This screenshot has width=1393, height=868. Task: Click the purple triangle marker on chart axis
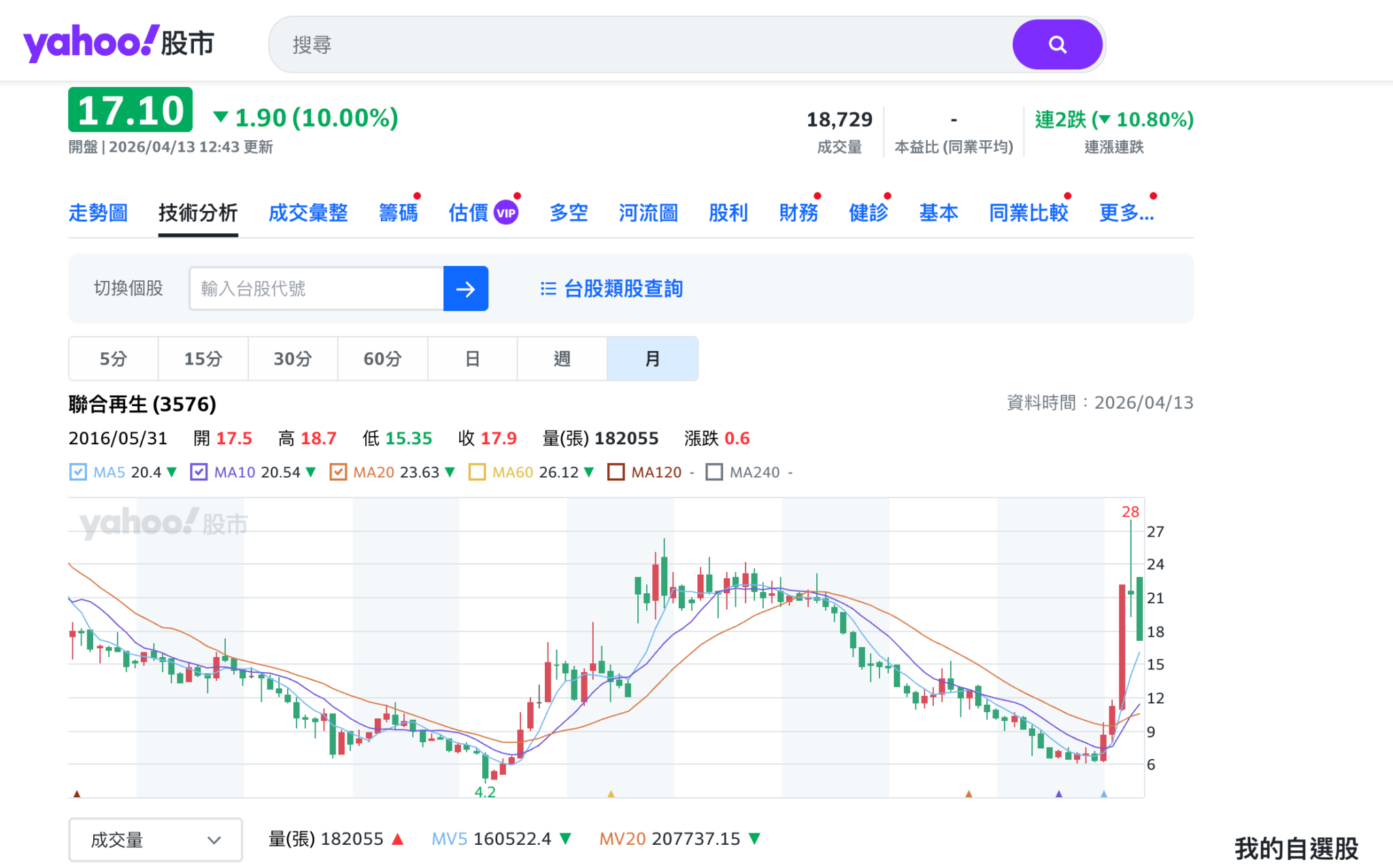click(x=1058, y=793)
